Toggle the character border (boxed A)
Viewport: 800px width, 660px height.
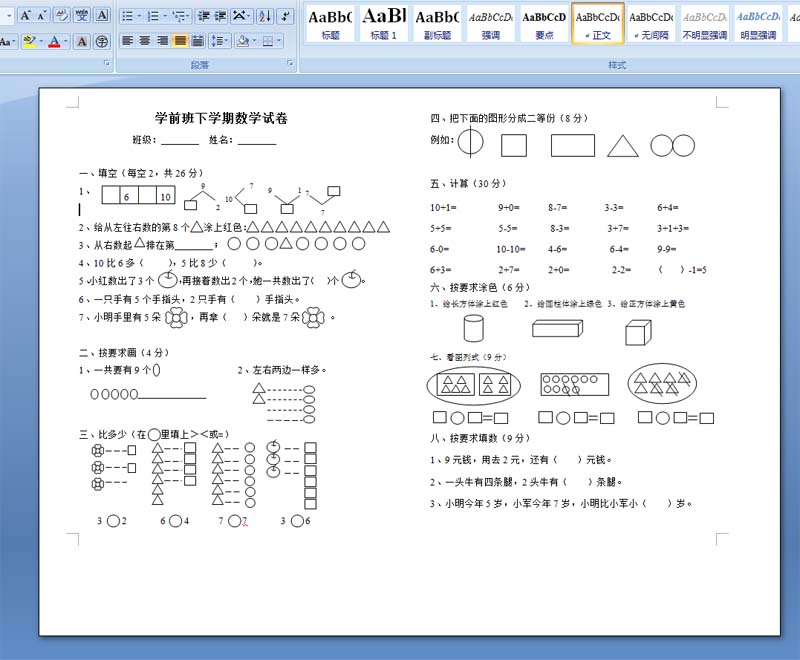pyautogui.click(x=103, y=16)
